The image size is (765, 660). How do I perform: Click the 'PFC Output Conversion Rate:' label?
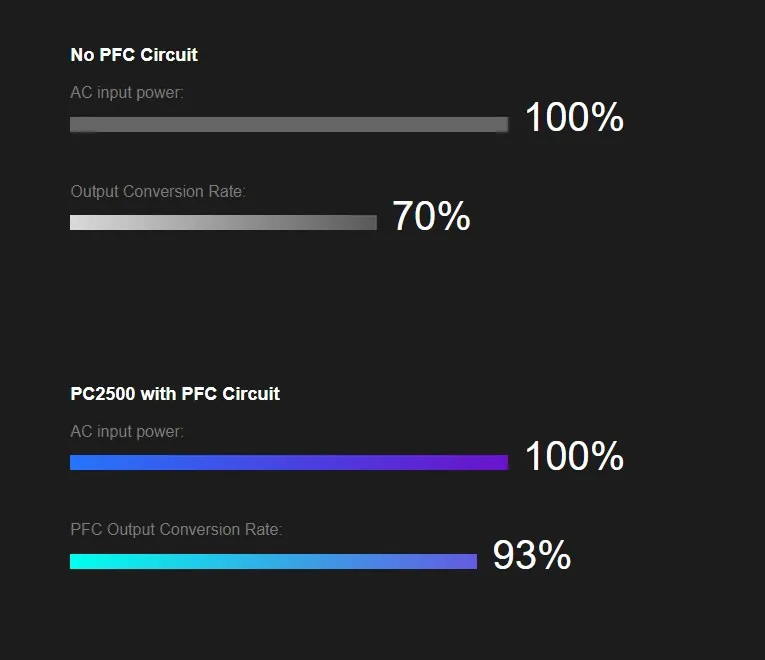click(176, 530)
